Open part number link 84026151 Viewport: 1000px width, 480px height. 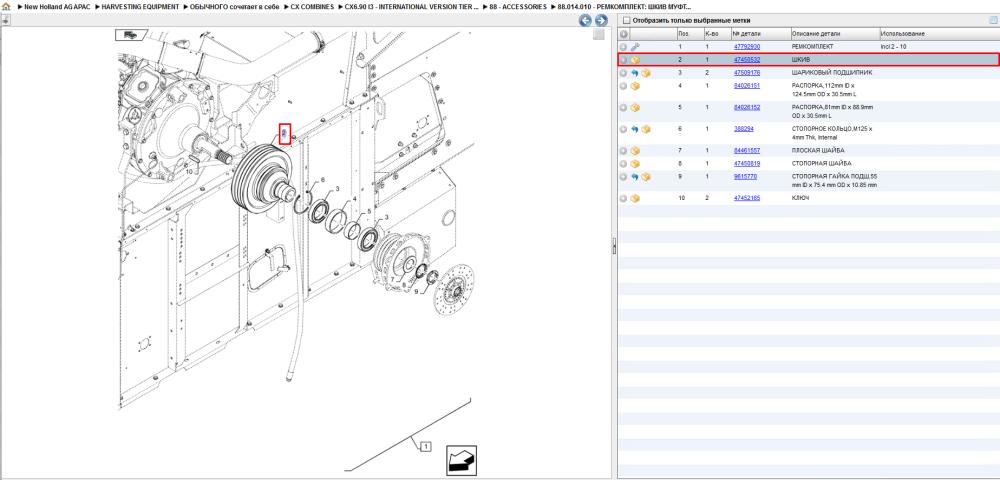point(747,86)
